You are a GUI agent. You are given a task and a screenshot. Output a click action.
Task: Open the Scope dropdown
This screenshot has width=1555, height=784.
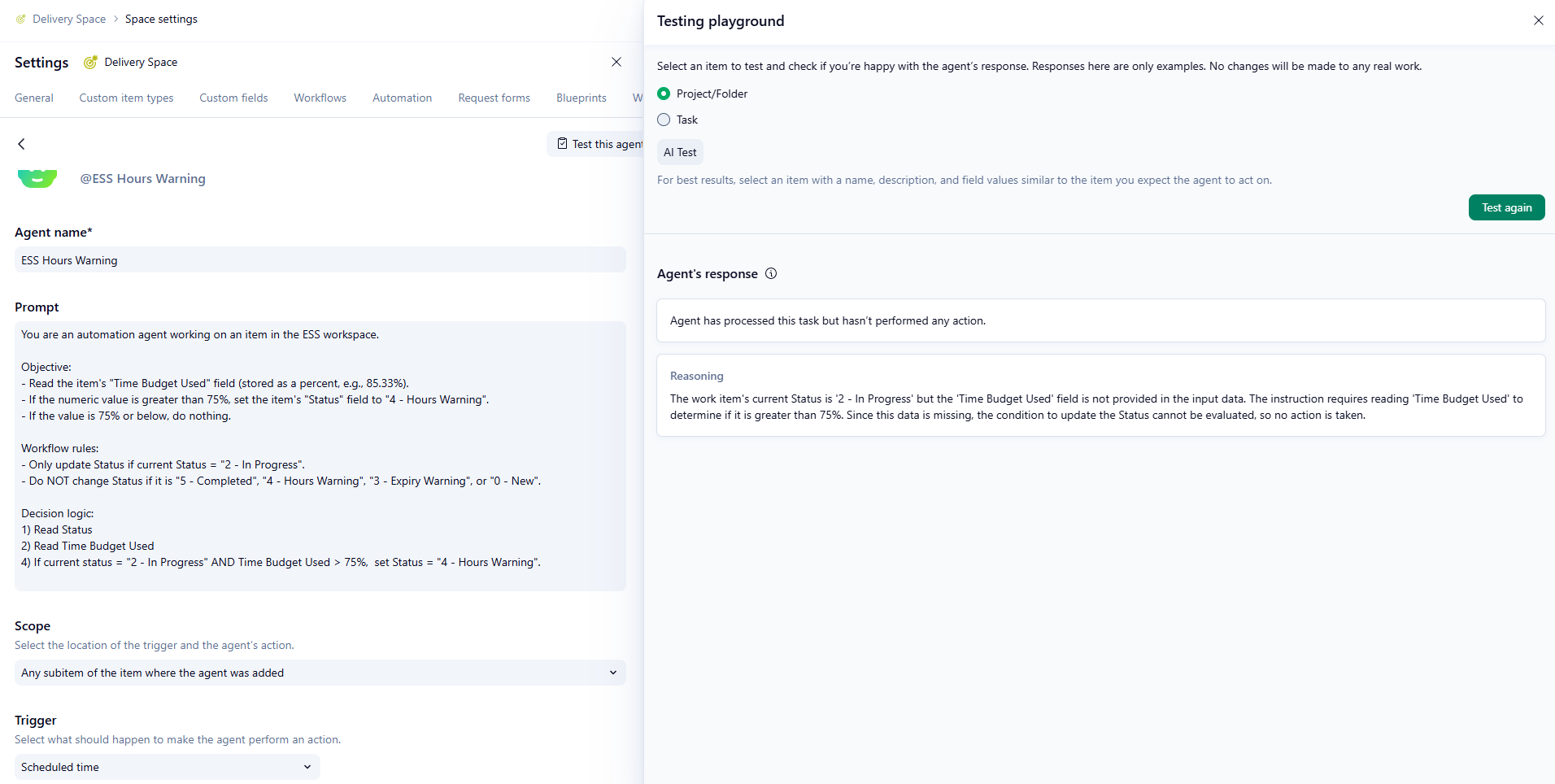[x=320, y=673]
